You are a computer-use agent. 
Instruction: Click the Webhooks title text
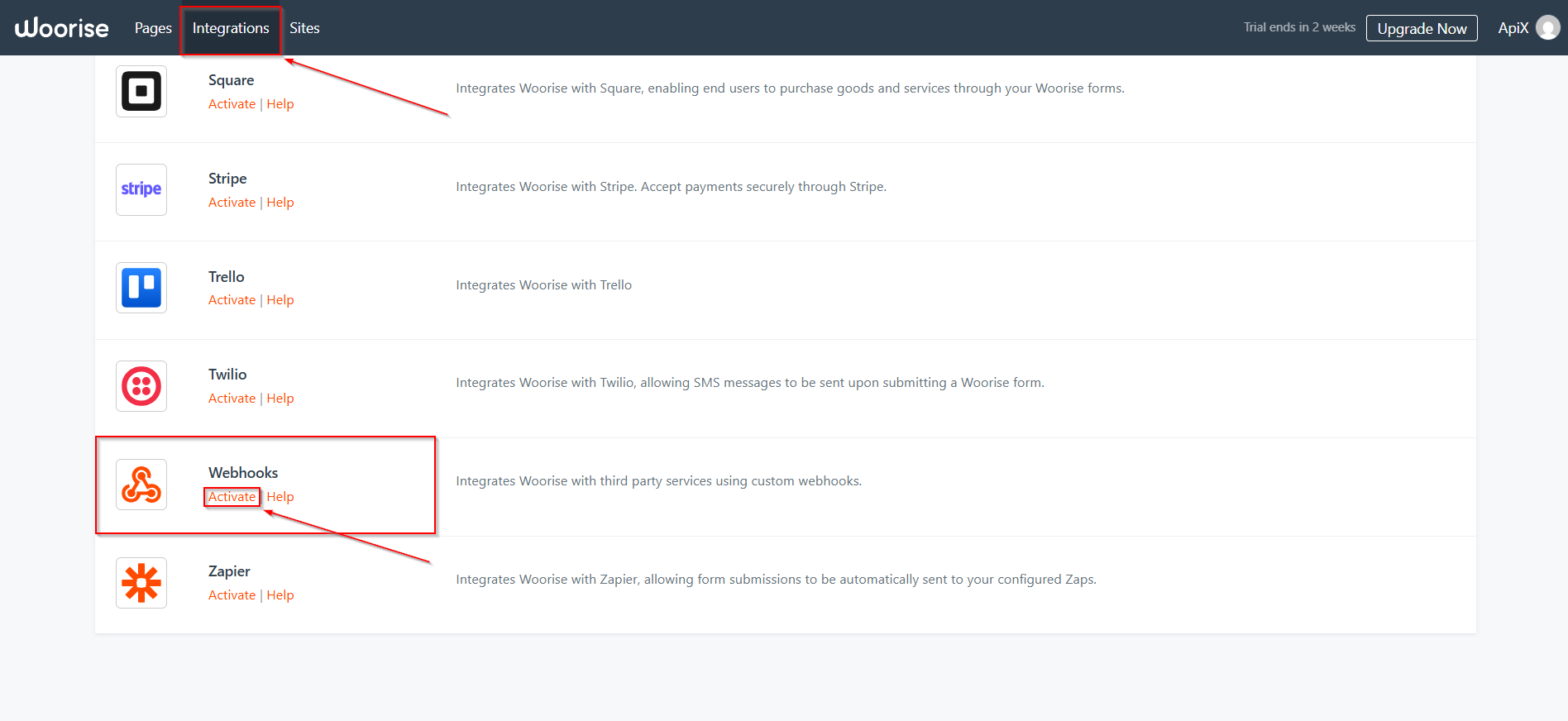coord(243,473)
